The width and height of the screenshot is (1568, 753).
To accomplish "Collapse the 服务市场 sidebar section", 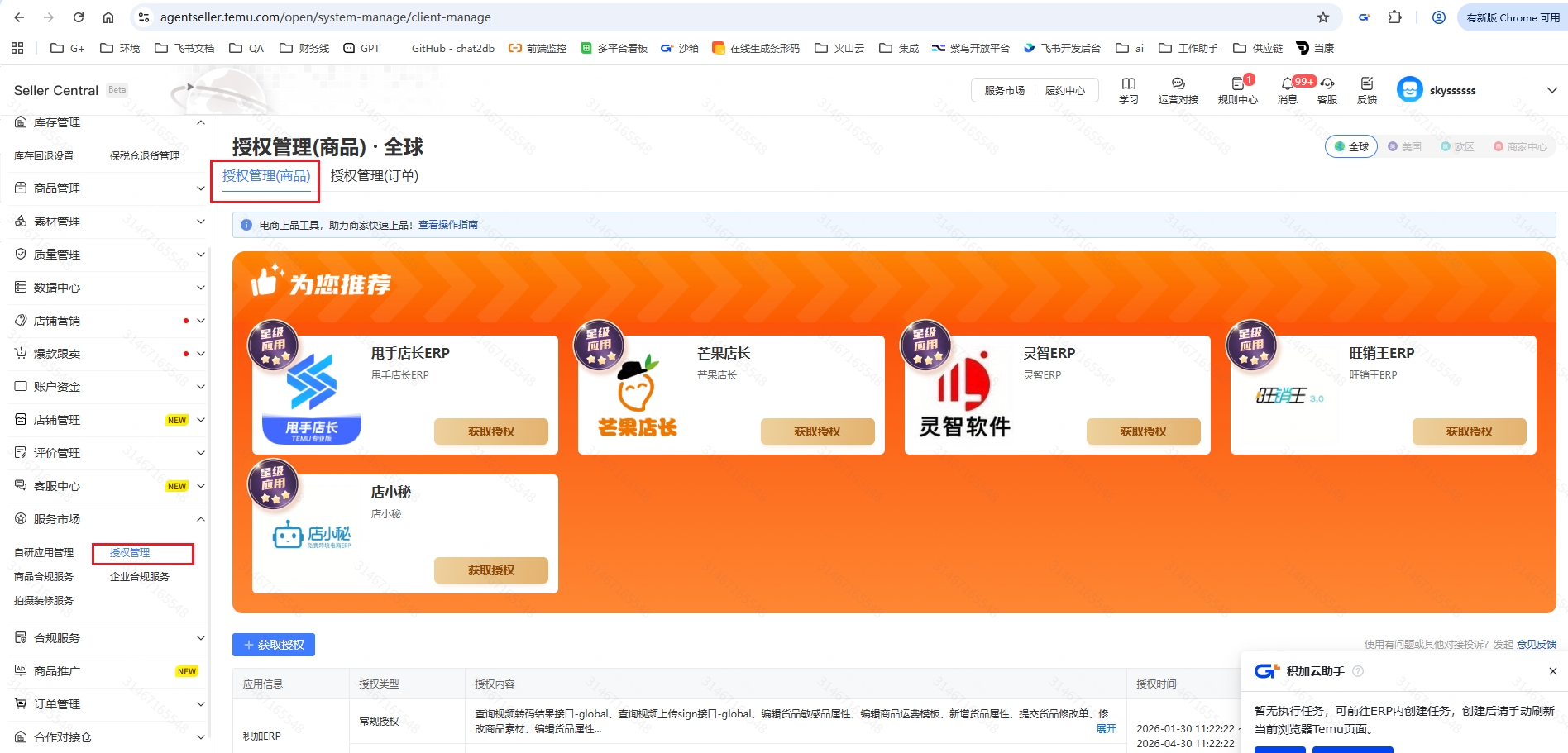I will click(200, 519).
